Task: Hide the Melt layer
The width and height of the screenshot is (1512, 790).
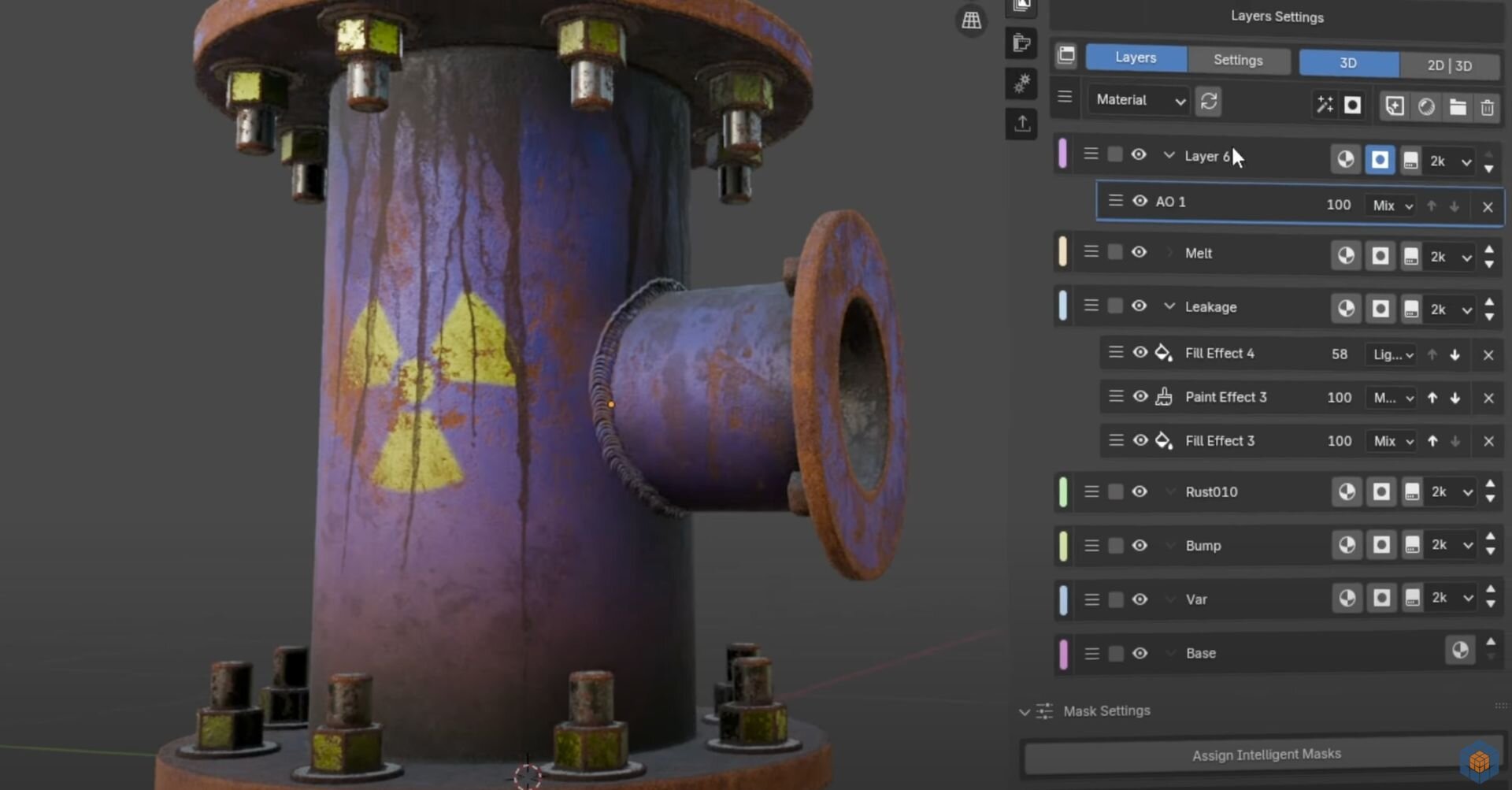Action: 1139,252
